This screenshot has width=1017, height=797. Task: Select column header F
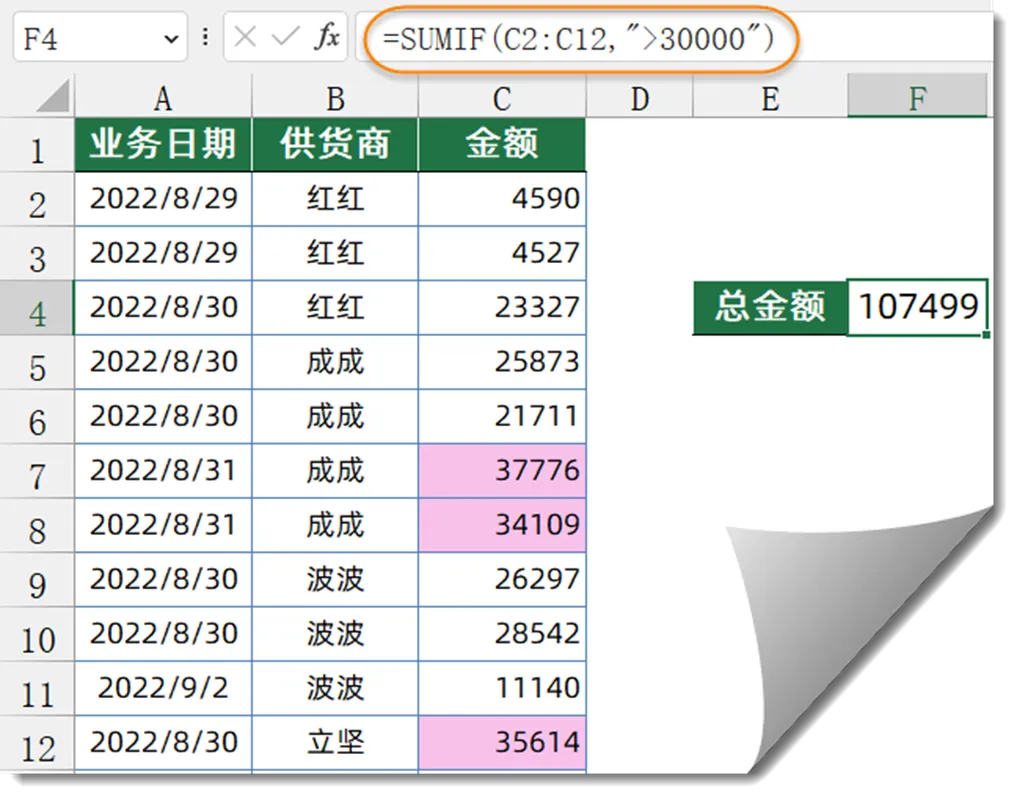coord(918,97)
